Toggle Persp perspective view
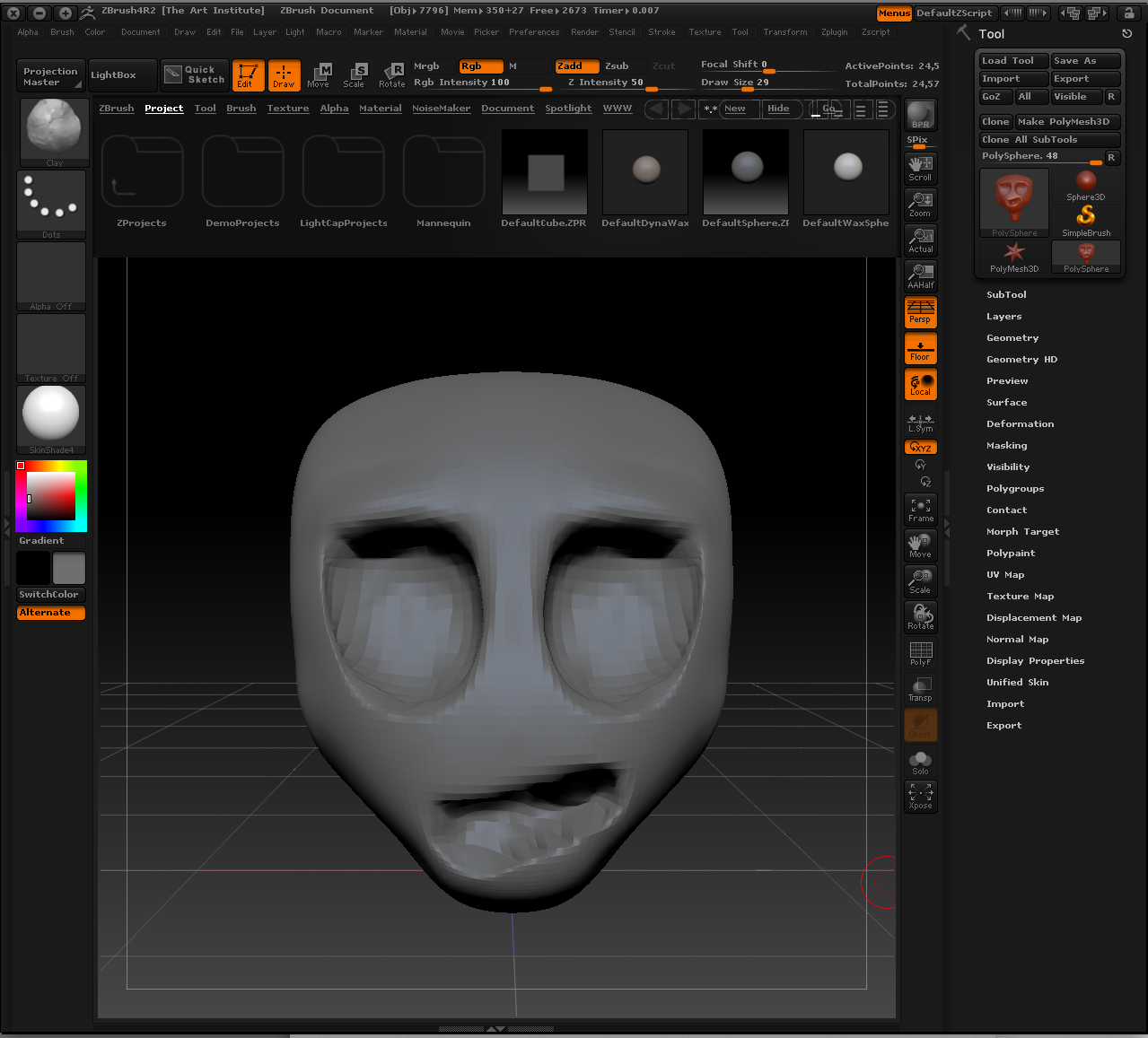Screen dimensions: 1148x1038 pos(920,312)
